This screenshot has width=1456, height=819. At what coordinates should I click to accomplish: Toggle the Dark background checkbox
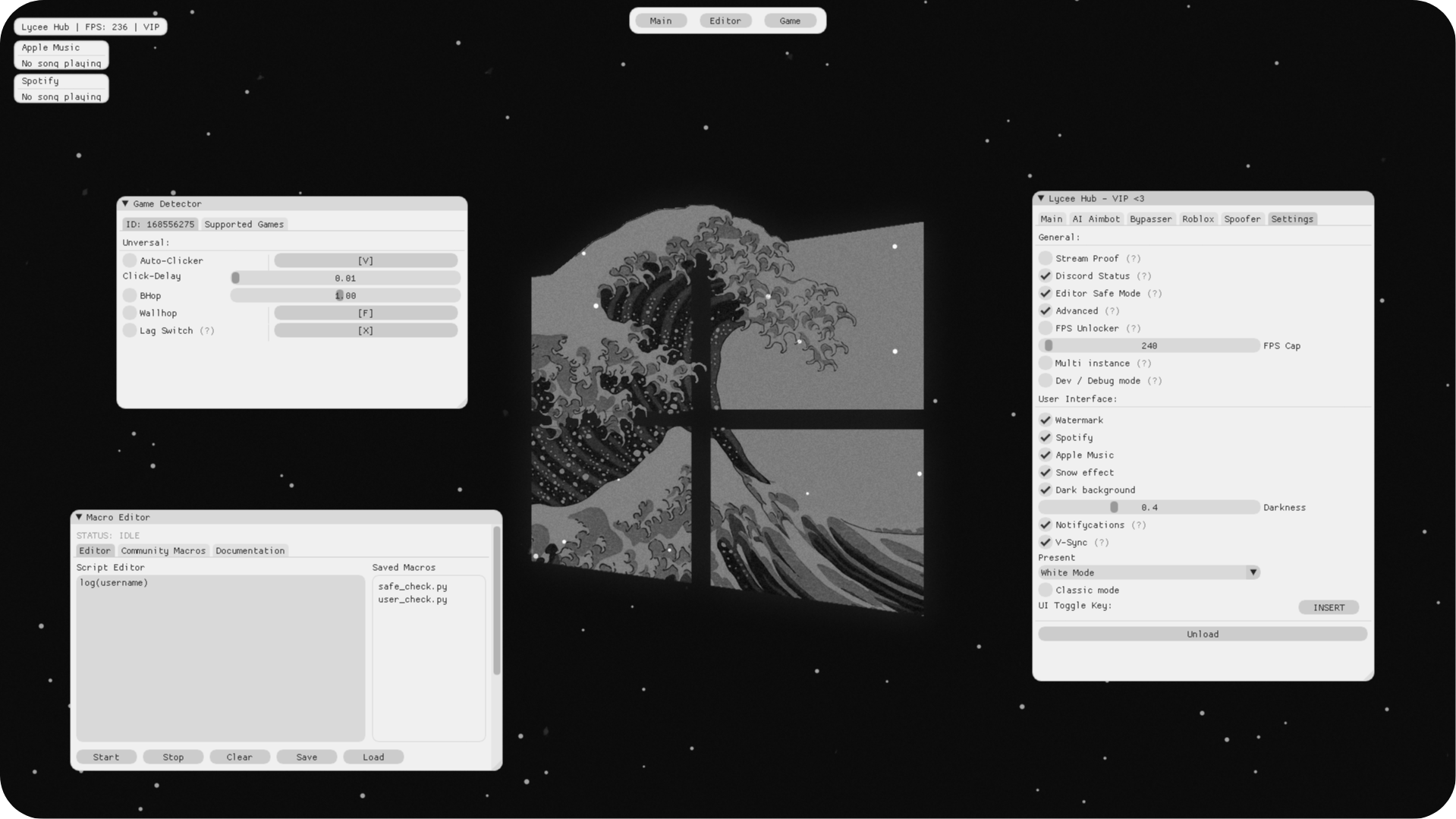tap(1046, 490)
